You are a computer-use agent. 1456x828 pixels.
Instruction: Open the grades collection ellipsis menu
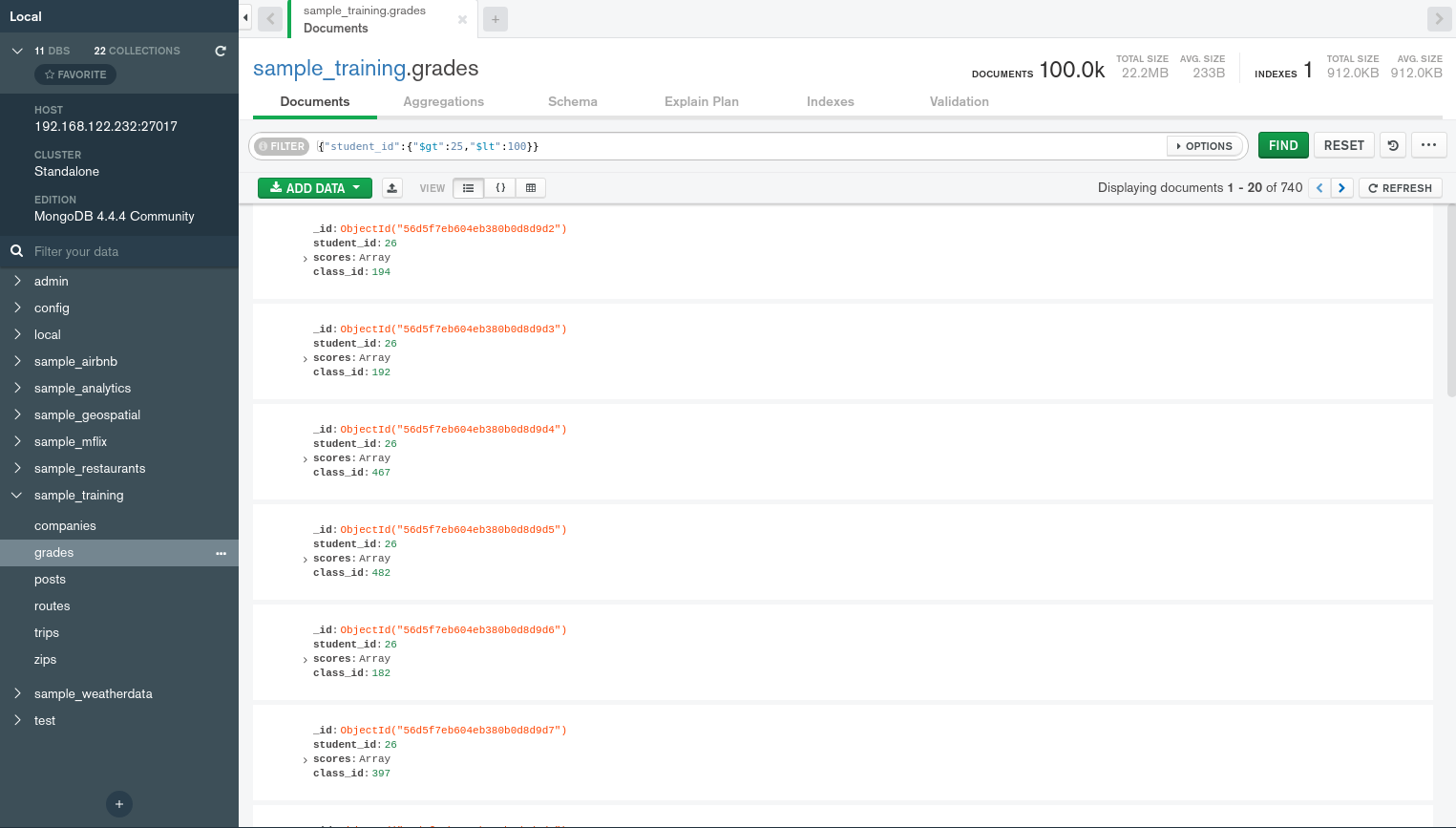222,553
